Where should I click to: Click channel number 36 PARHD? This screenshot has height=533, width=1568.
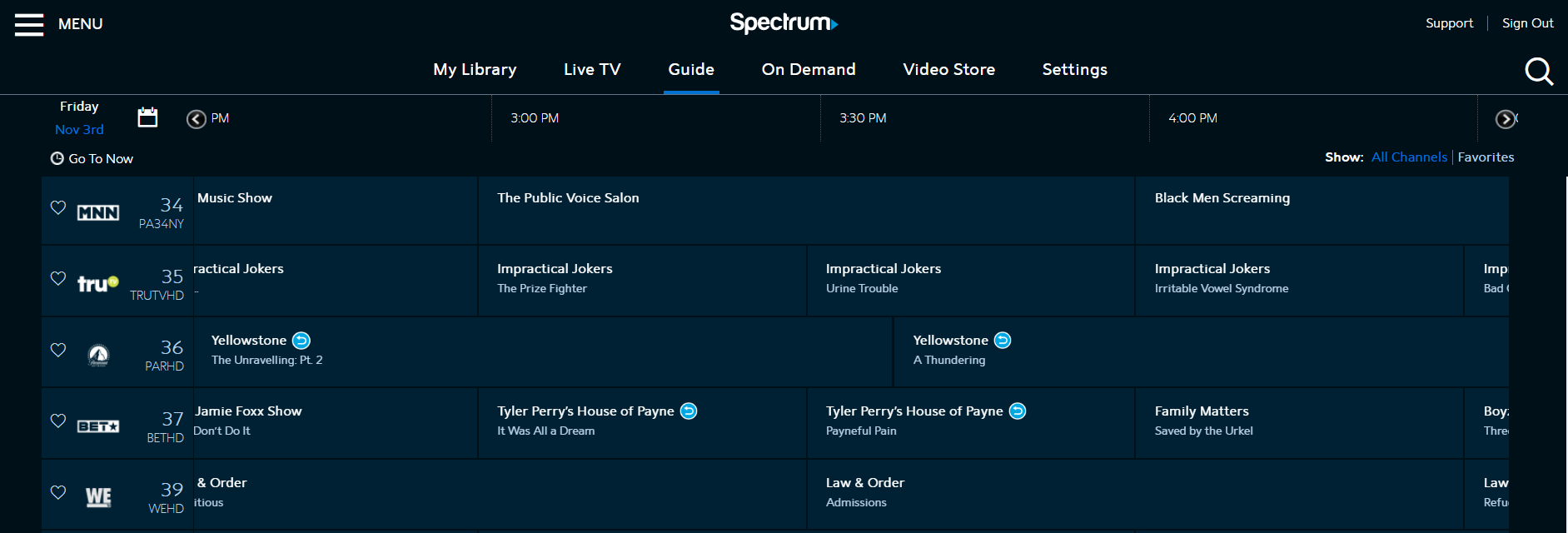point(165,356)
